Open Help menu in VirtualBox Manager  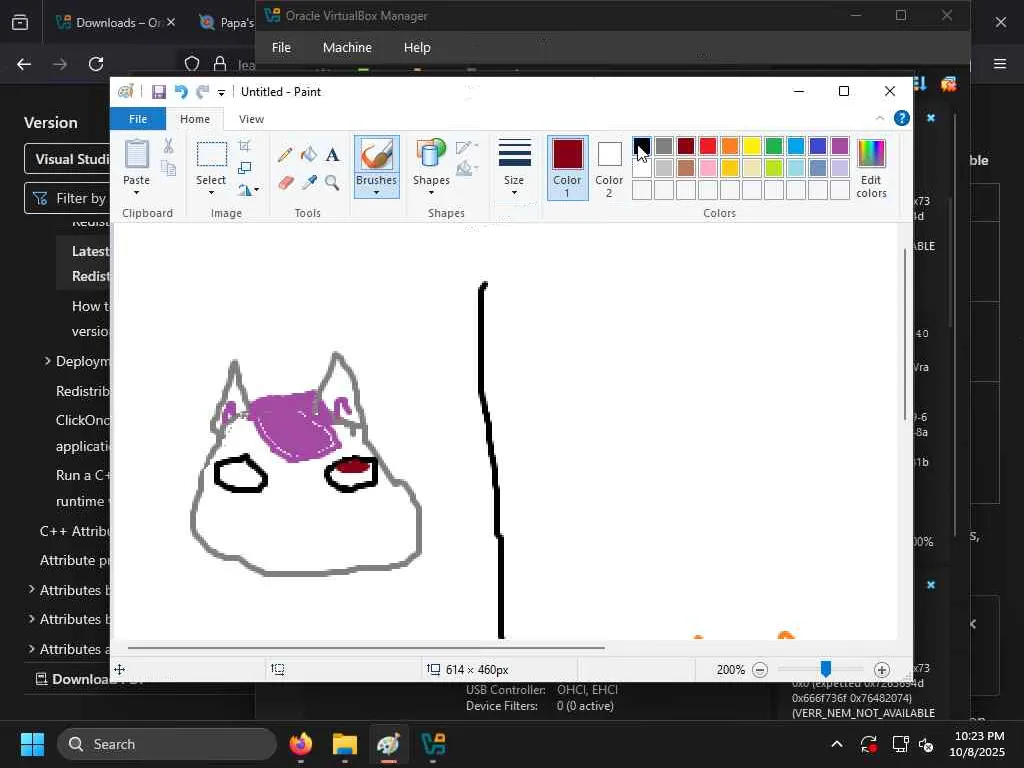417,48
